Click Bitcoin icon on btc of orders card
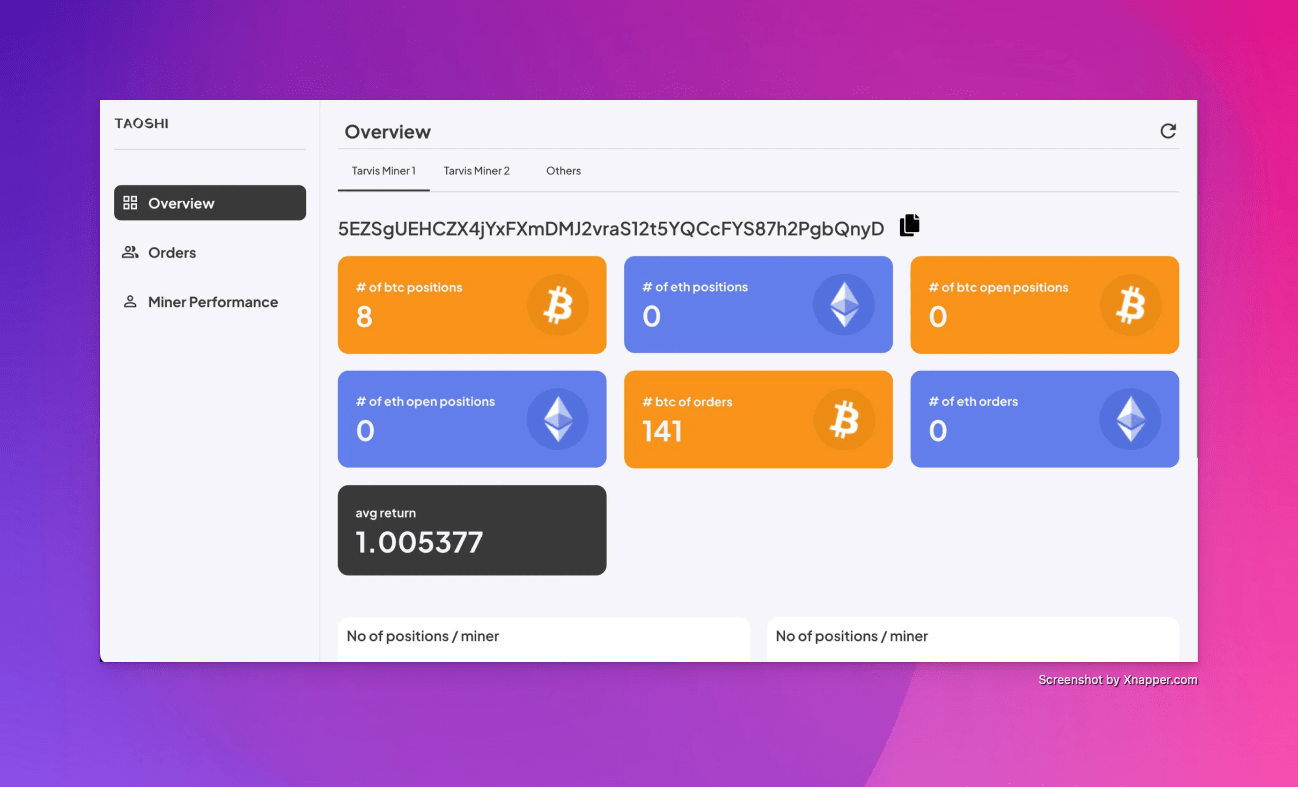Viewport: 1298px width, 787px height. tap(844, 419)
